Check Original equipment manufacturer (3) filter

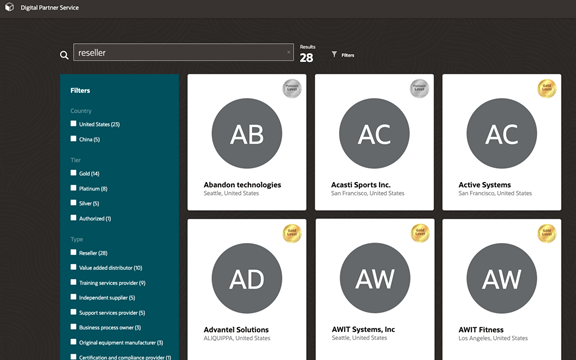[x=73, y=342]
